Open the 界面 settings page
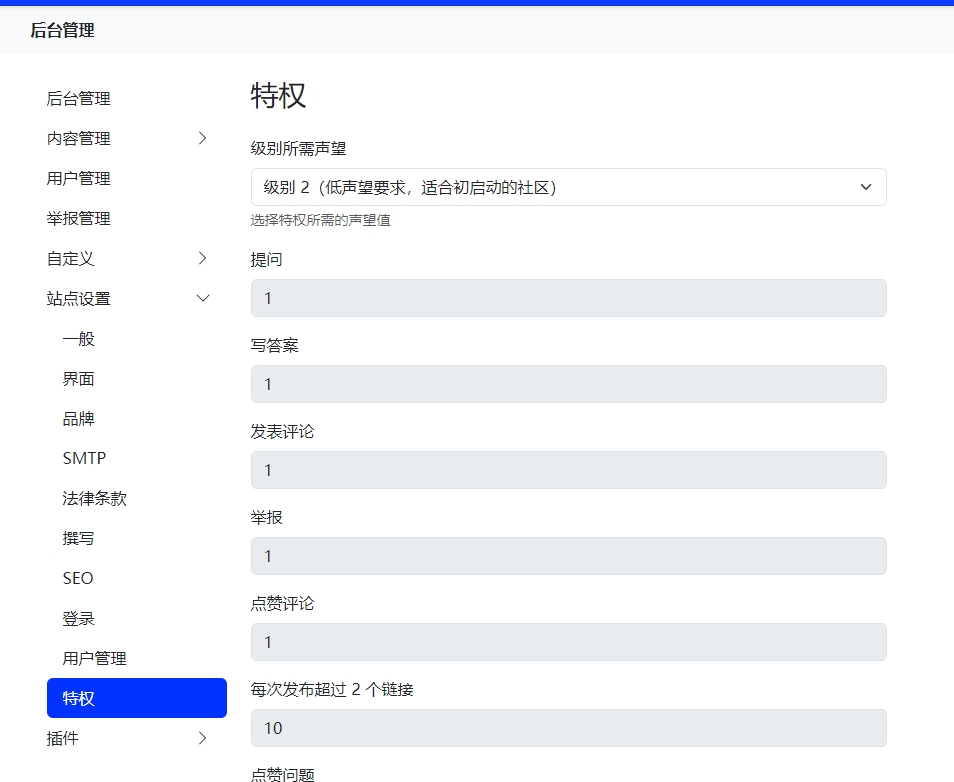 point(136,379)
